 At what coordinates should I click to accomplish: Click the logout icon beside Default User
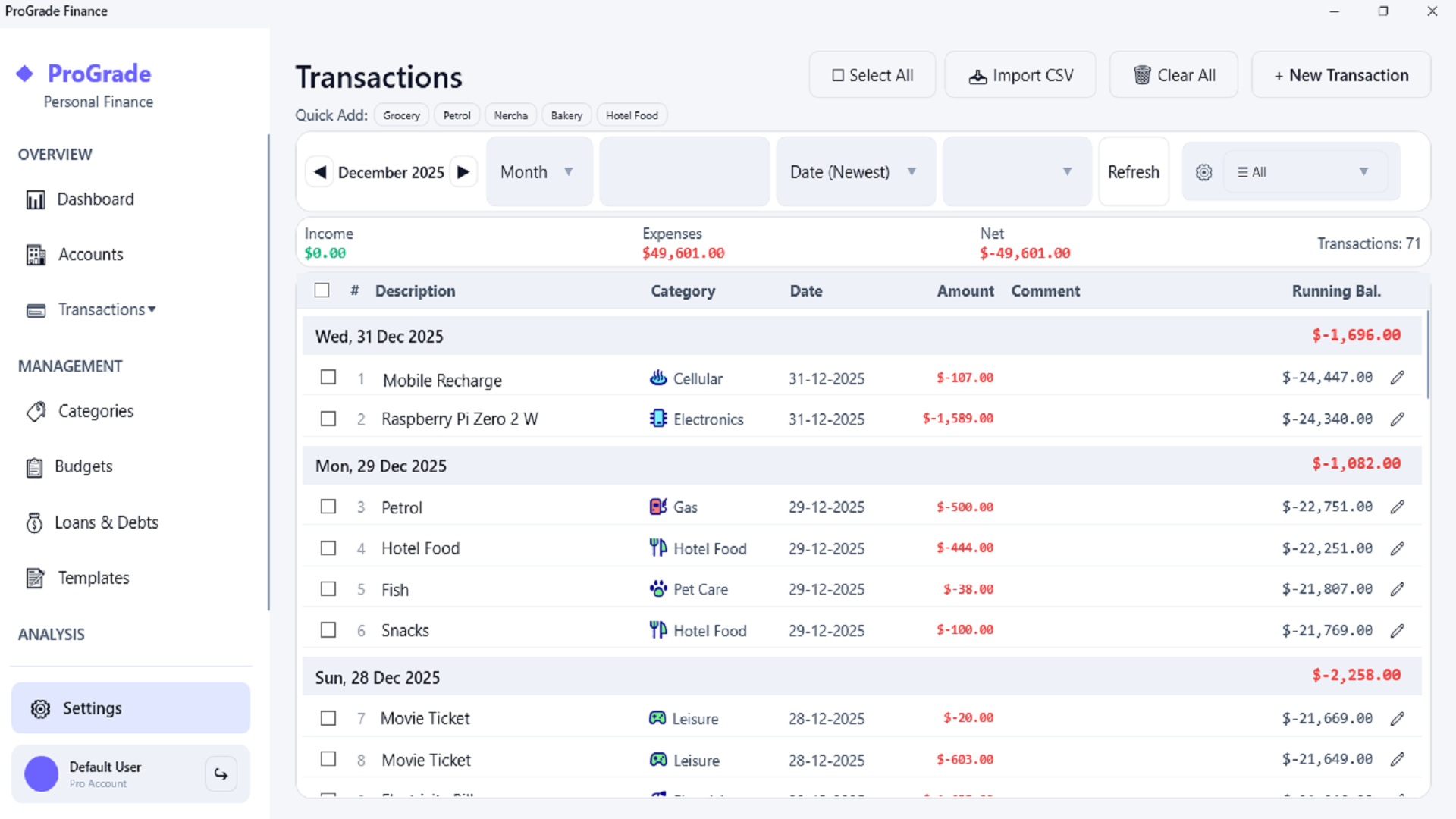(221, 773)
